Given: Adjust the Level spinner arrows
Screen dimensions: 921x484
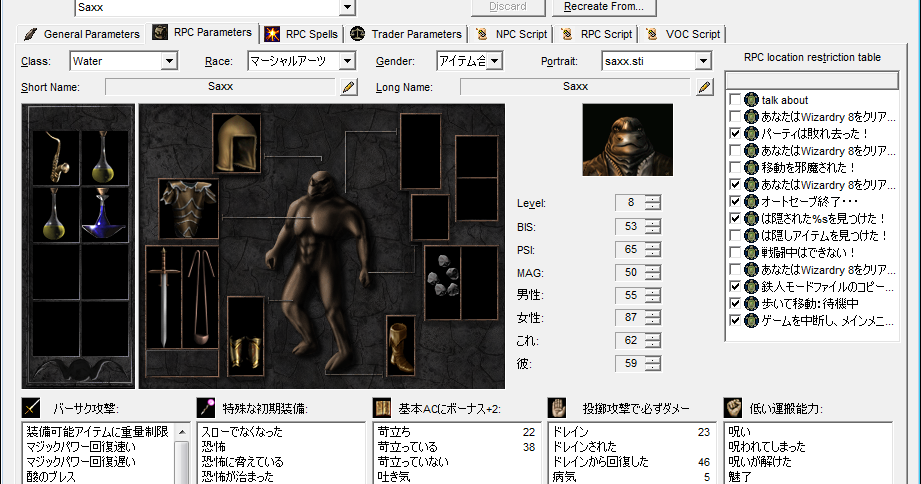Looking at the screenshot, I should click(653, 203).
